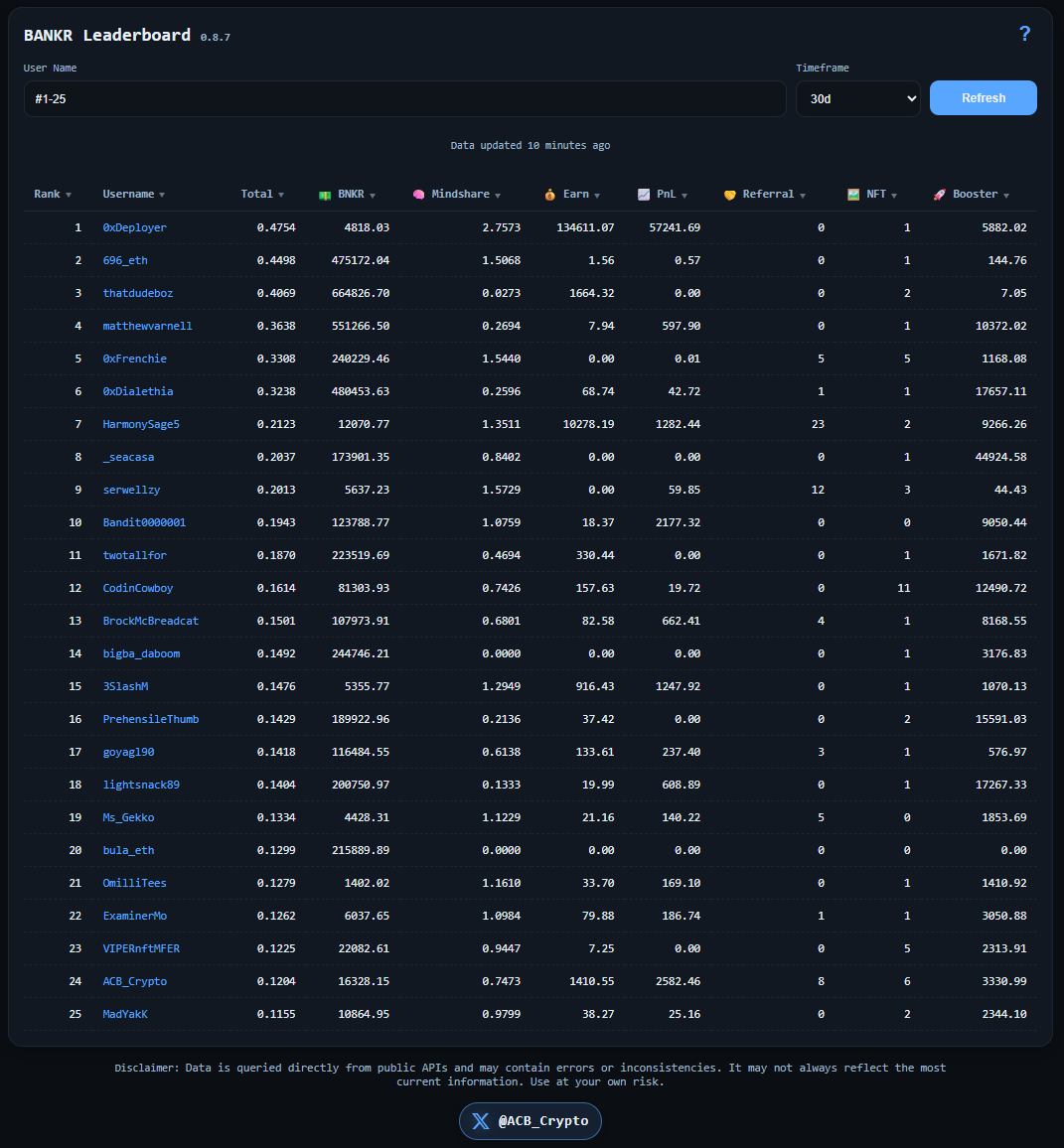The height and width of the screenshot is (1148, 1064).
Task: Click the BNKR column bar chart icon
Action: click(x=324, y=194)
